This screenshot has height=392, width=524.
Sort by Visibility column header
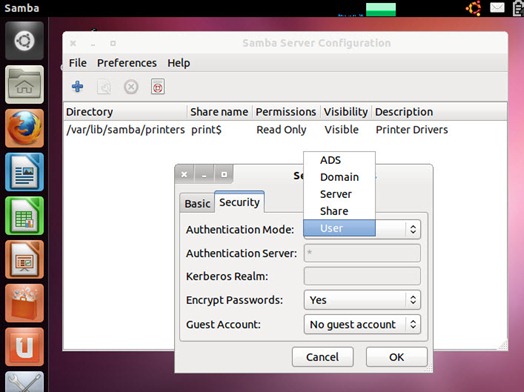point(346,112)
